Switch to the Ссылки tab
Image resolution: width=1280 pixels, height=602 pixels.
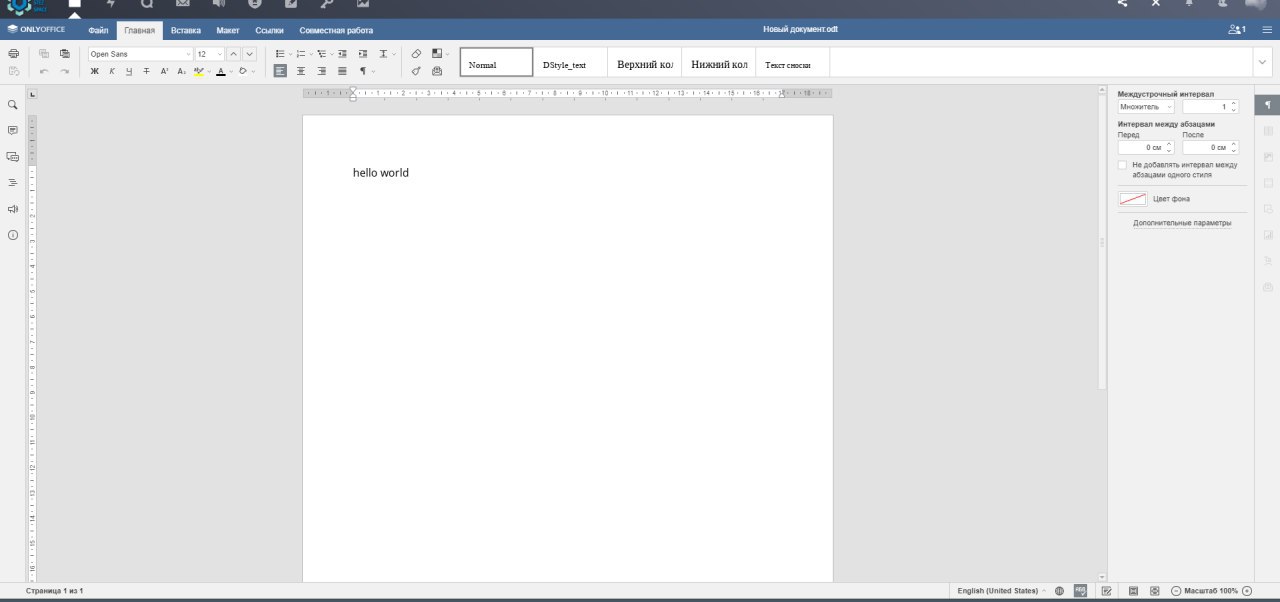(269, 30)
